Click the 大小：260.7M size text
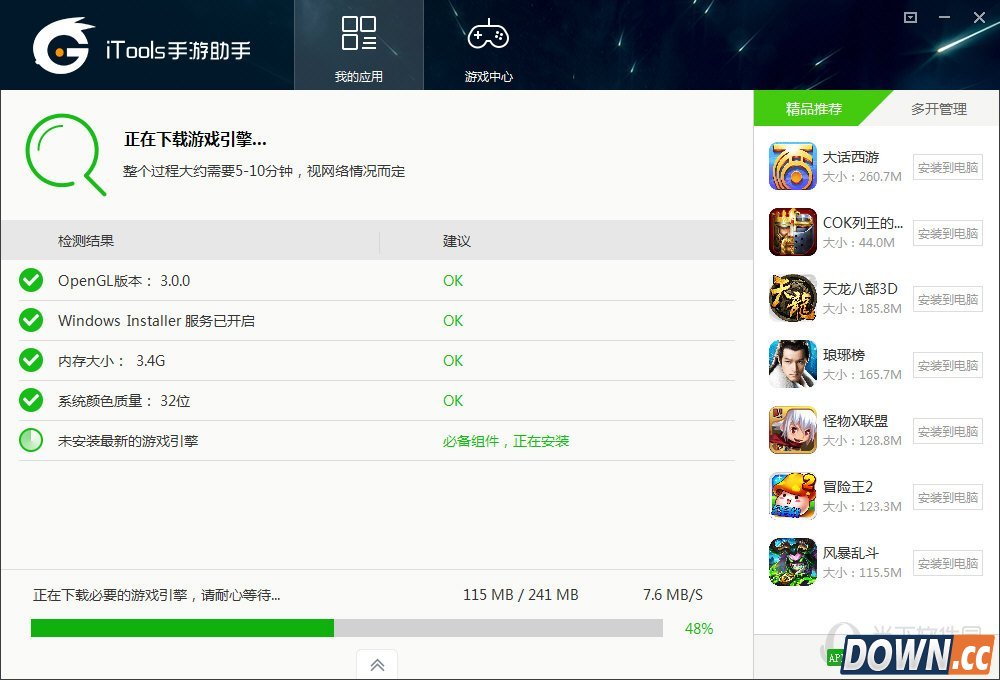This screenshot has height=680, width=1000. tap(862, 177)
